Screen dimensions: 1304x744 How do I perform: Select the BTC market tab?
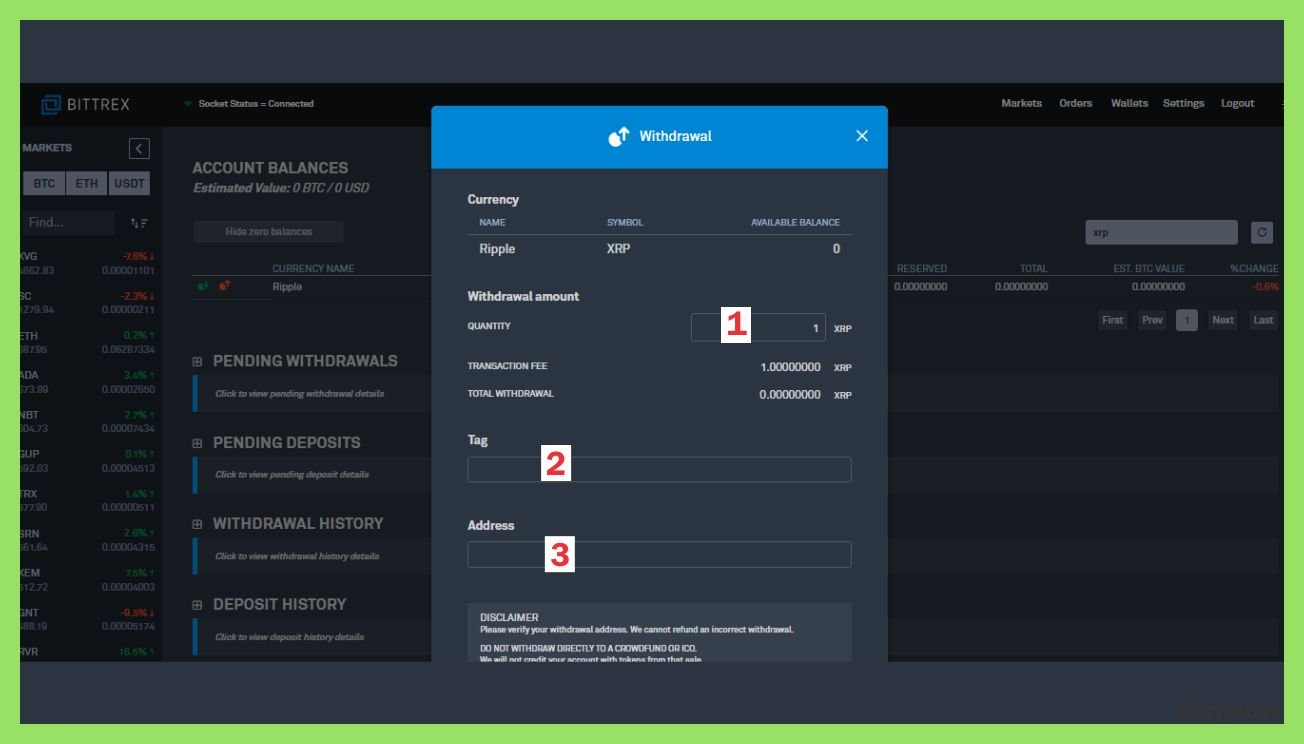pos(44,184)
